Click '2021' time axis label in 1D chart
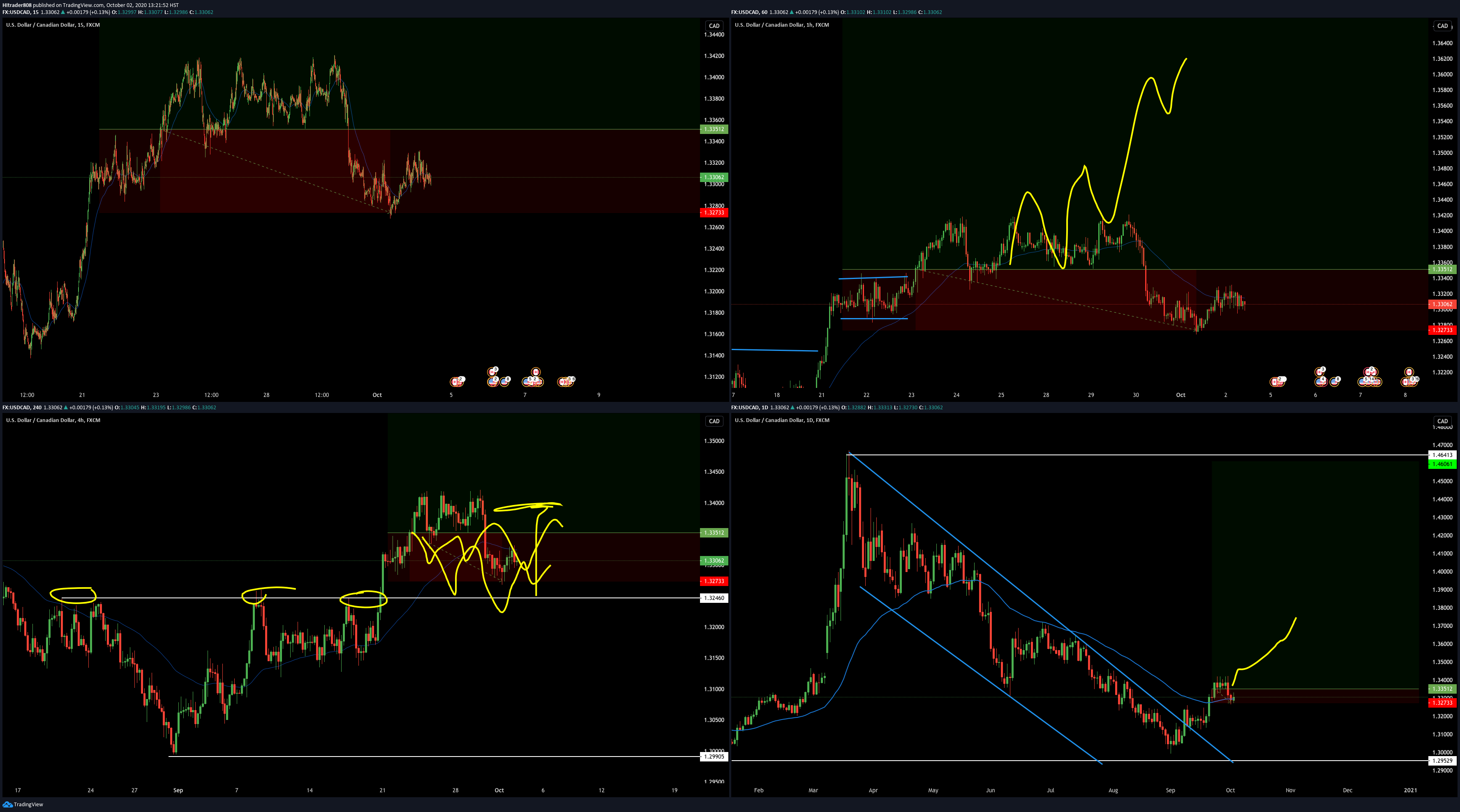 click(1410, 790)
